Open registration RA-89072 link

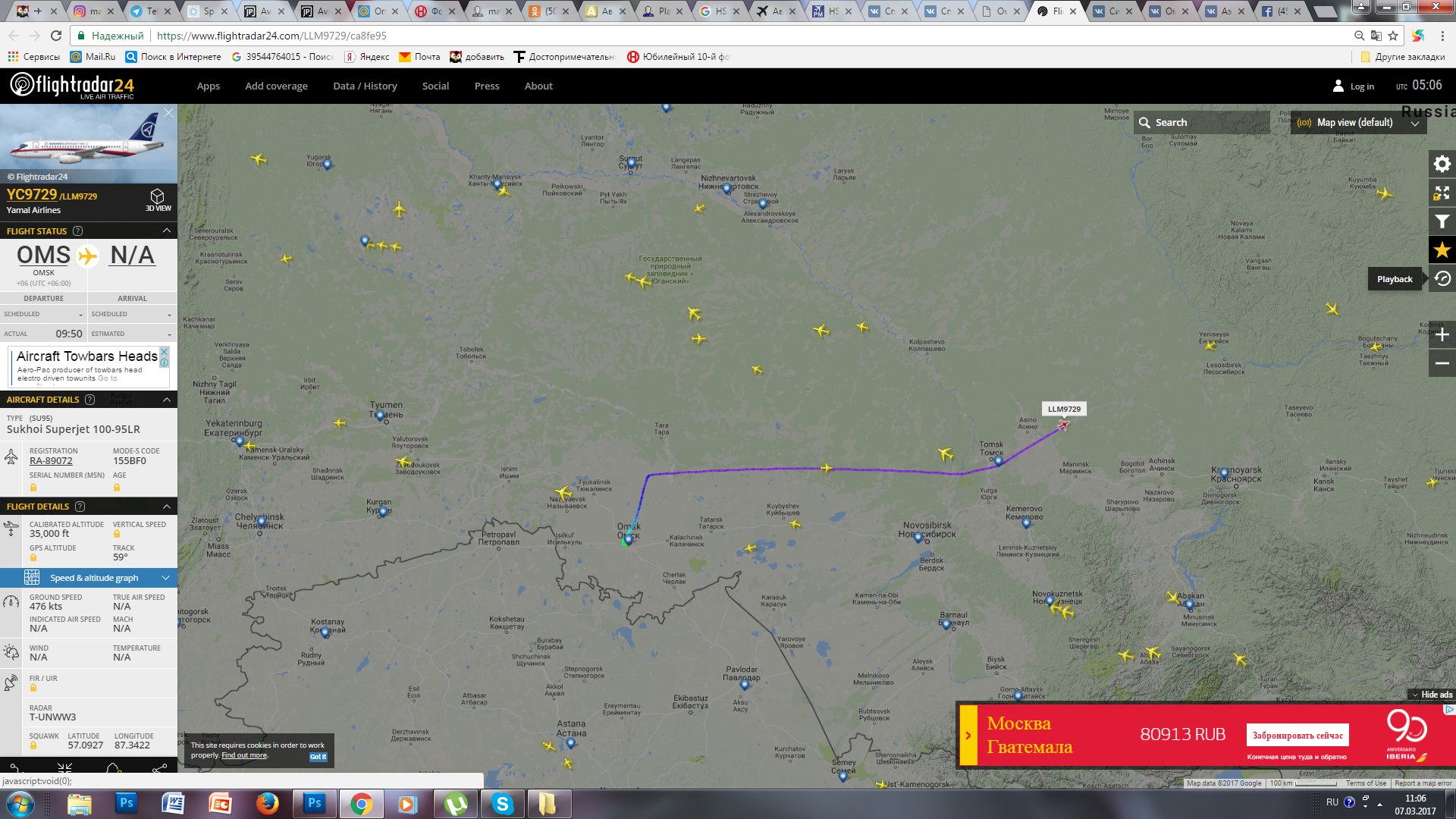pos(51,461)
